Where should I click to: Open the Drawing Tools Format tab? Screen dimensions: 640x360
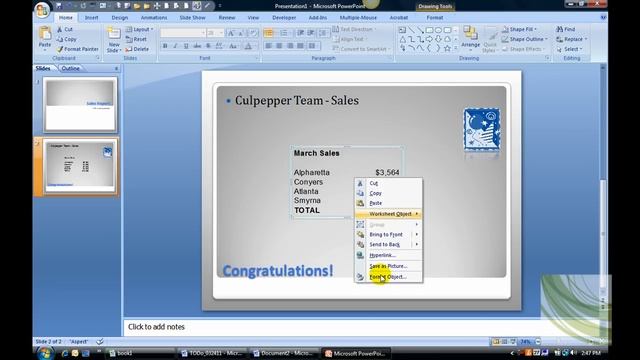(435, 18)
